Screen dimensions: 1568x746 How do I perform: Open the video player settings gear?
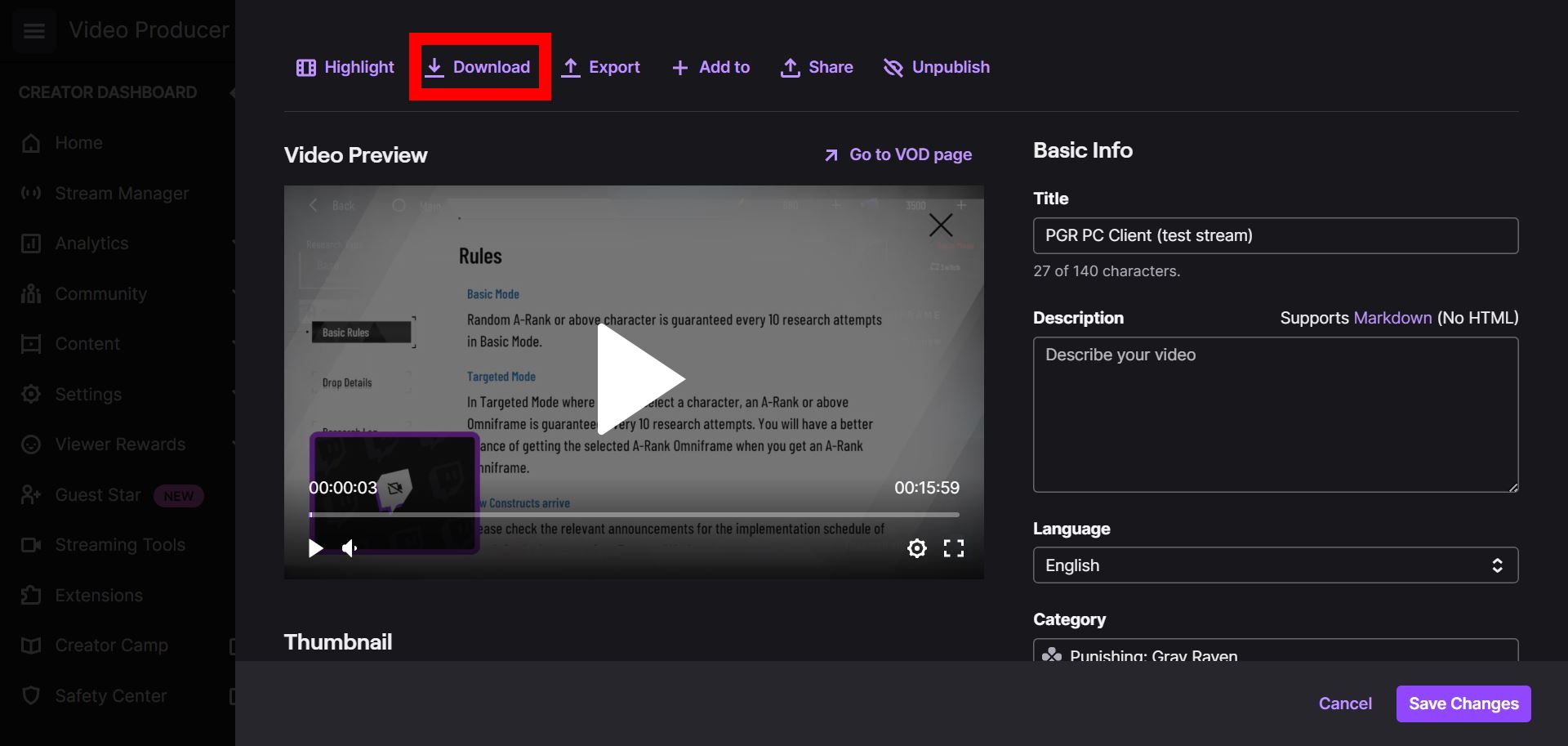click(x=917, y=548)
